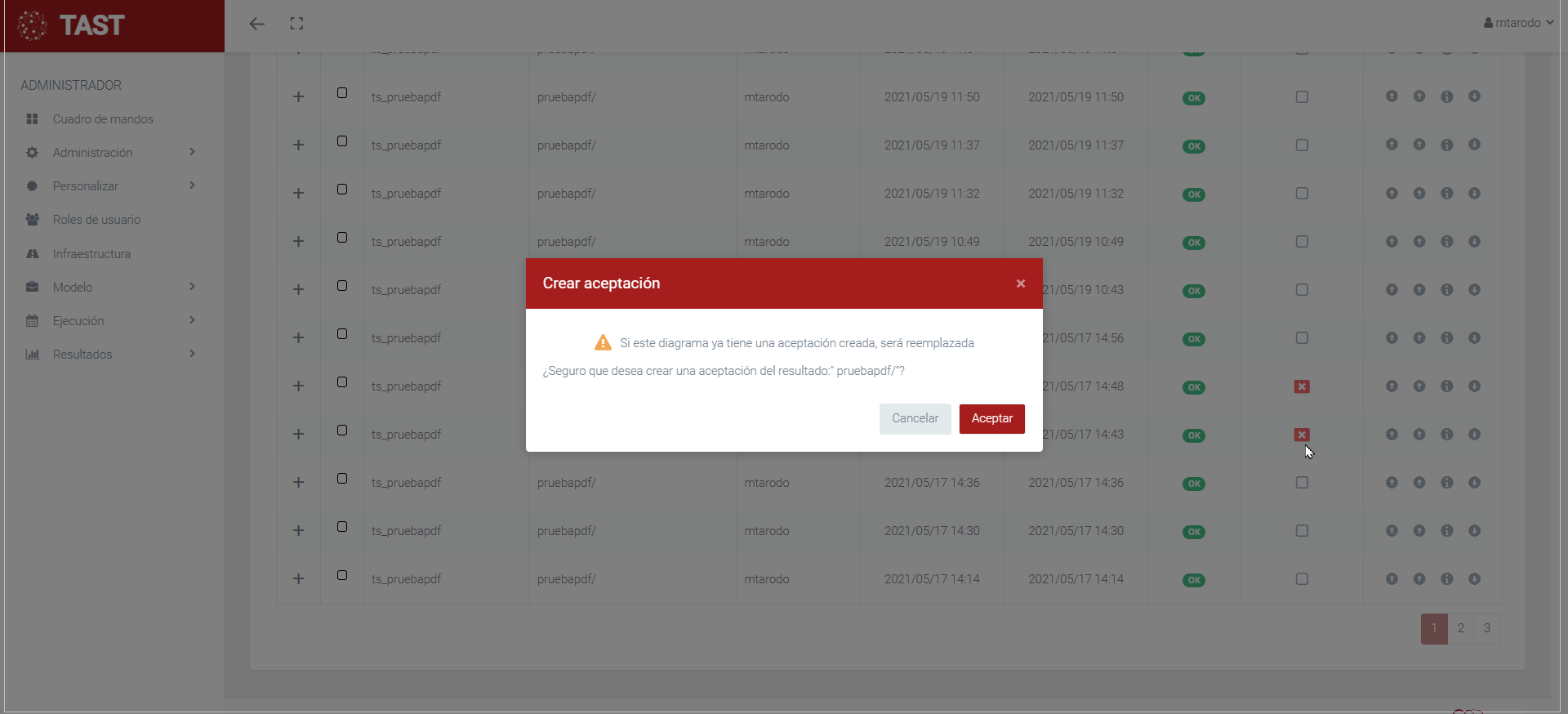Image resolution: width=1568 pixels, height=714 pixels.
Task: Go to Roles de usuario
Action: click(x=96, y=220)
